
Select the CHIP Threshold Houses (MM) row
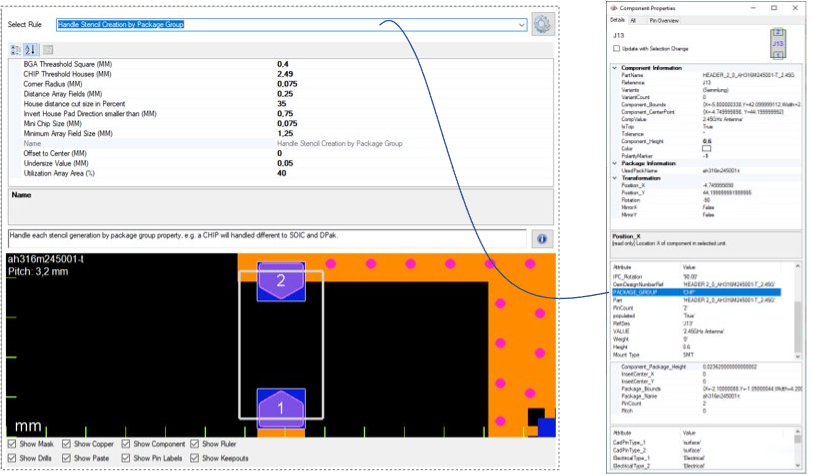(281, 74)
